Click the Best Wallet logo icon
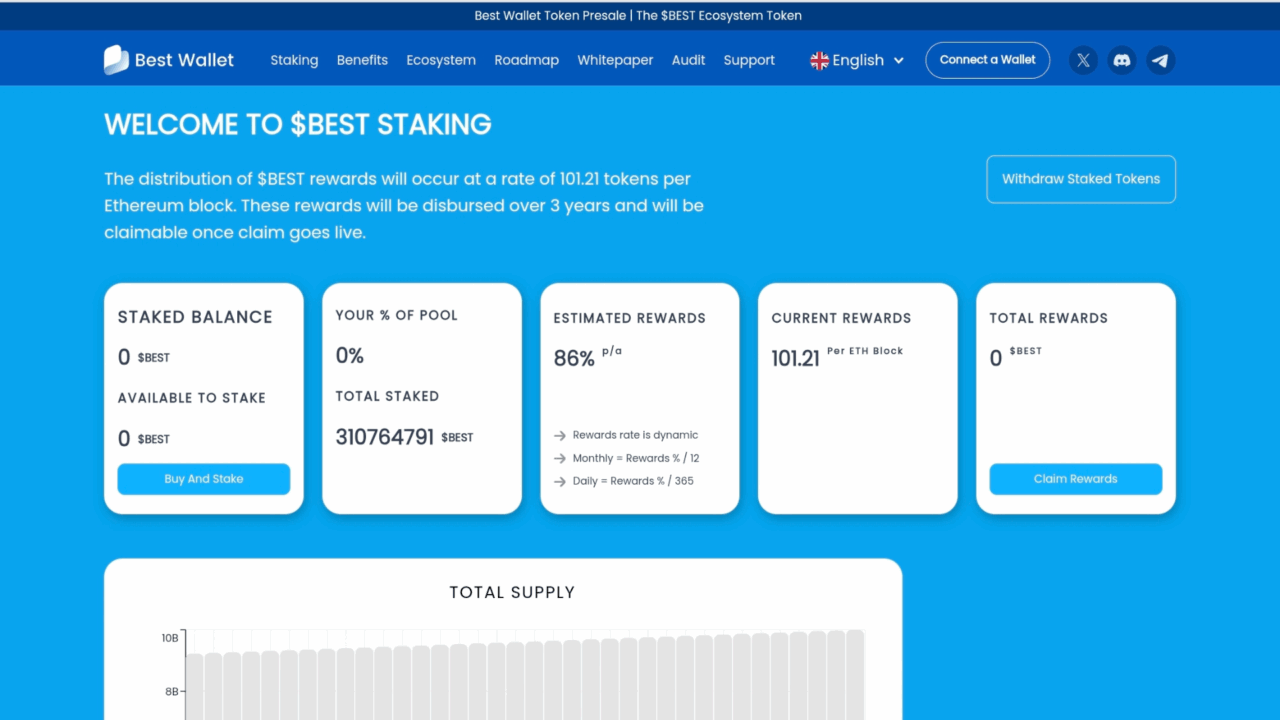The width and height of the screenshot is (1280, 720). (116, 60)
